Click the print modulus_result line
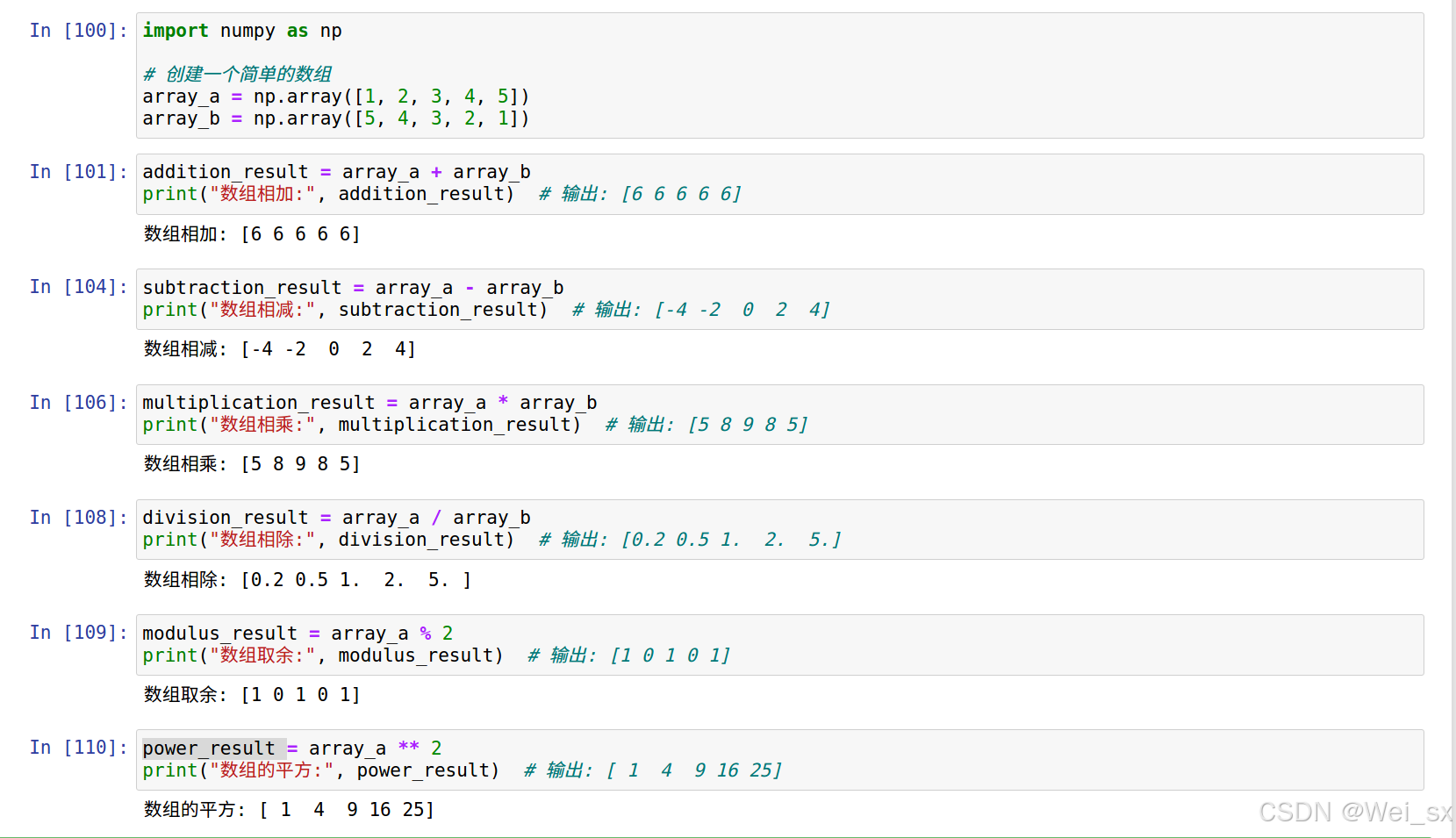The width and height of the screenshot is (1456, 838). pos(437,655)
